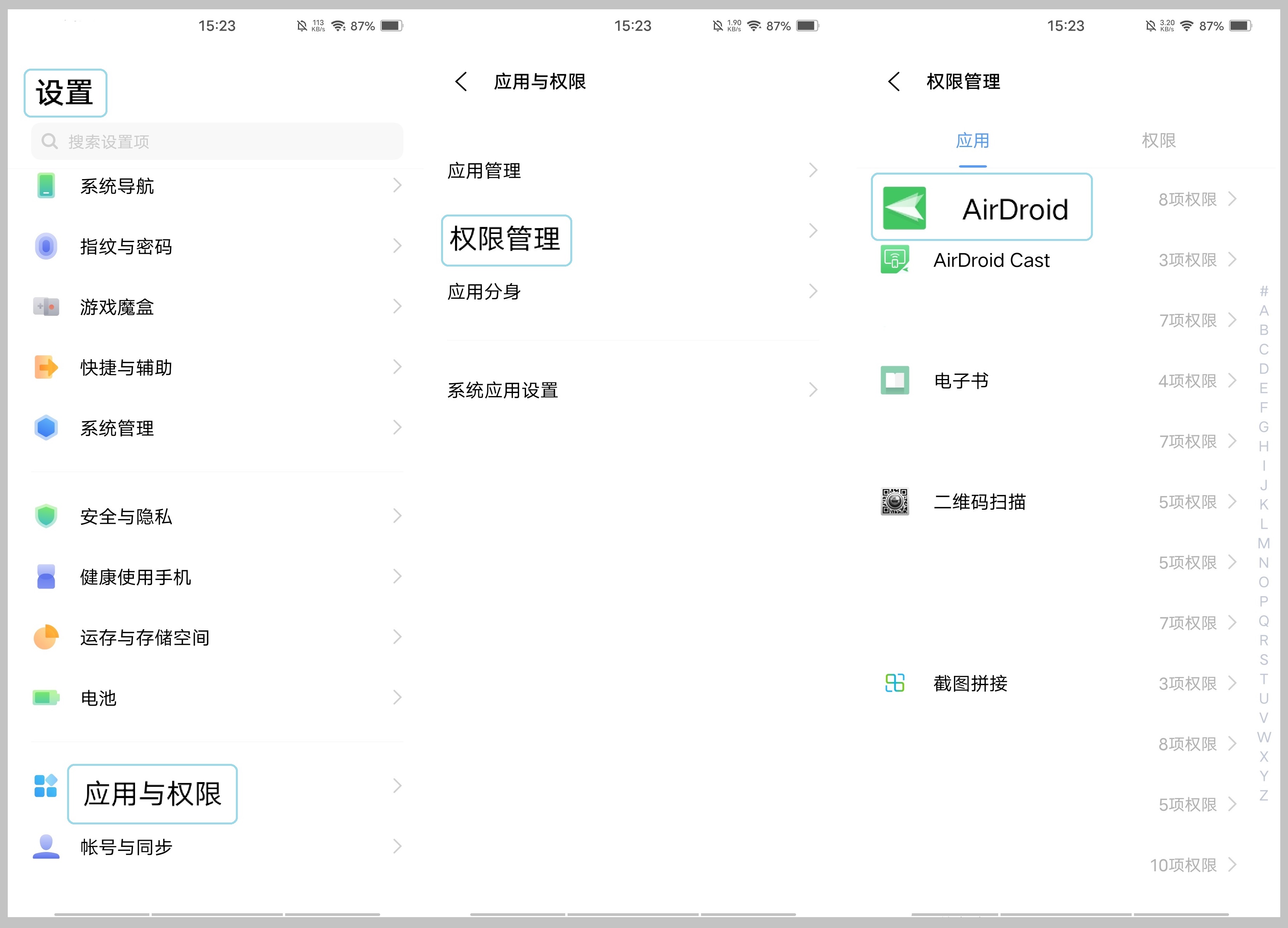The width and height of the screenshot is (1288, 928).
Task: Open 游戏魔盒 game box settings
Action: point(116,307)
